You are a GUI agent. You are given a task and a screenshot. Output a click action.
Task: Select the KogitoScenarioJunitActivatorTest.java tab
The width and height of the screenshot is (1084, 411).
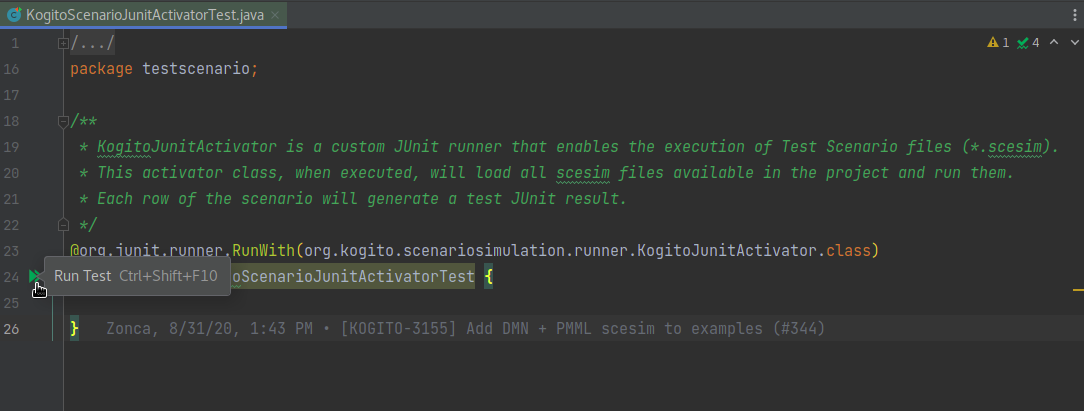click(144, 15)
